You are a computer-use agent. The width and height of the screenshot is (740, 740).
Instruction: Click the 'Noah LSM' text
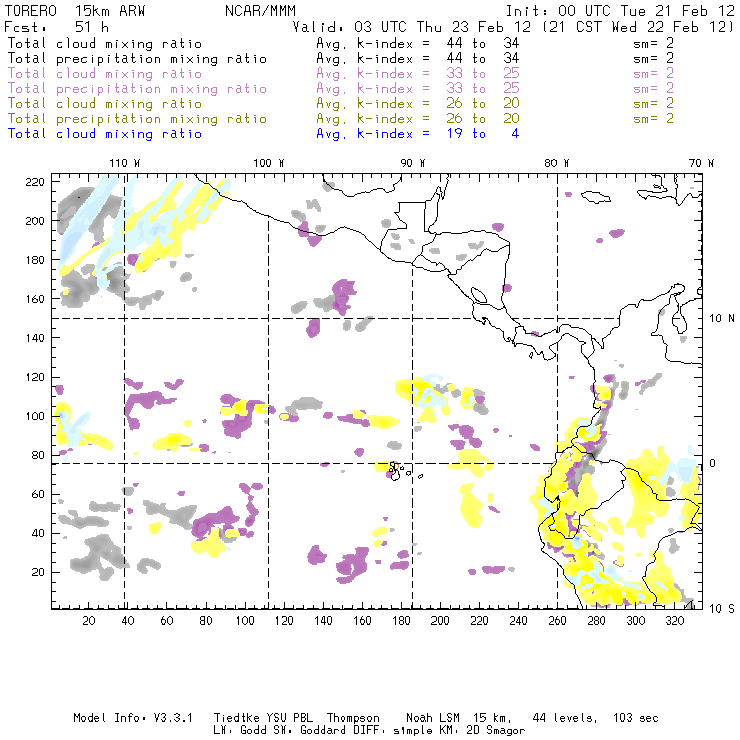(433, 718)
